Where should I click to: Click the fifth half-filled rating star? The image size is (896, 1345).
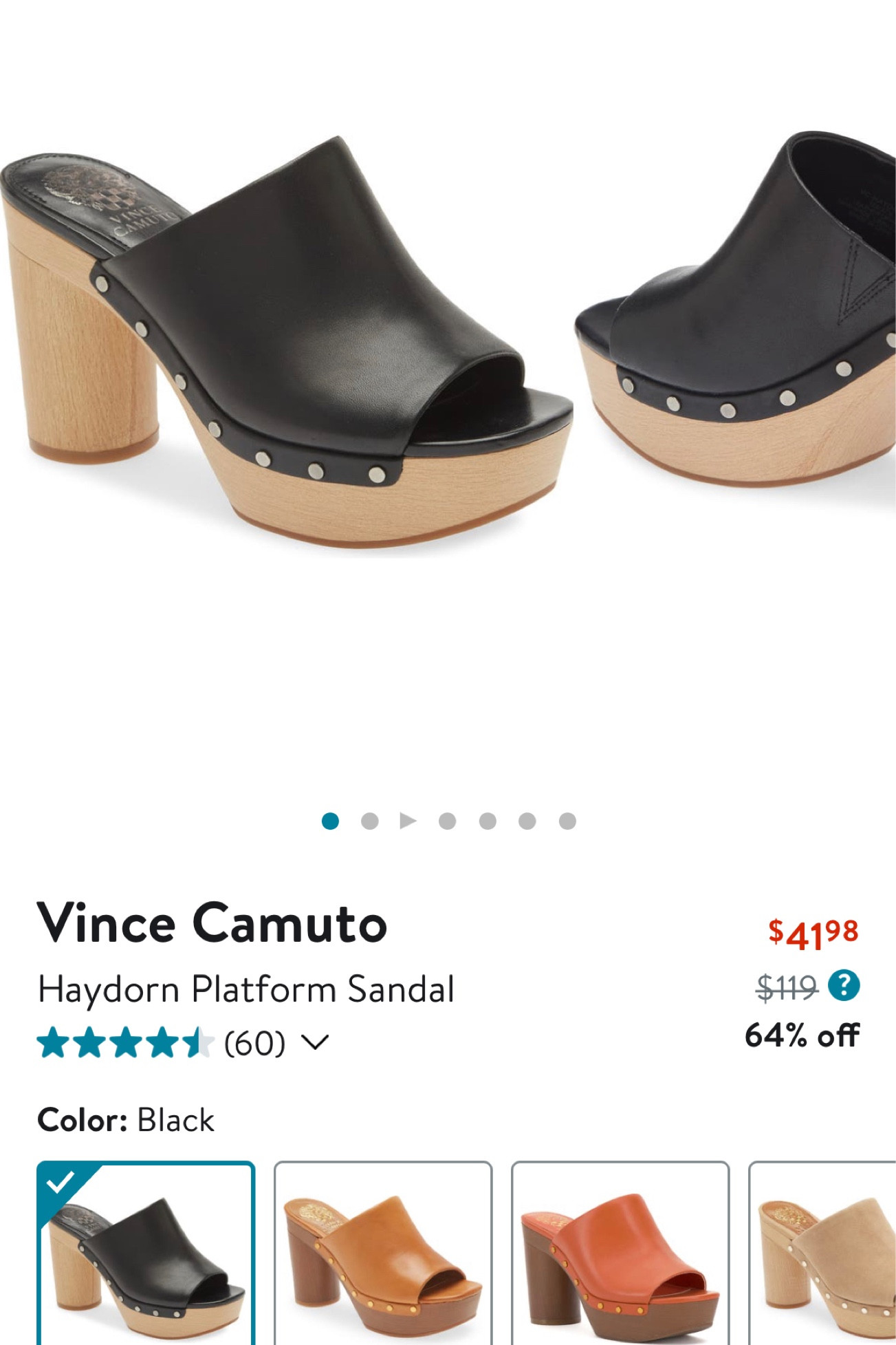(x=199, y=1043)
